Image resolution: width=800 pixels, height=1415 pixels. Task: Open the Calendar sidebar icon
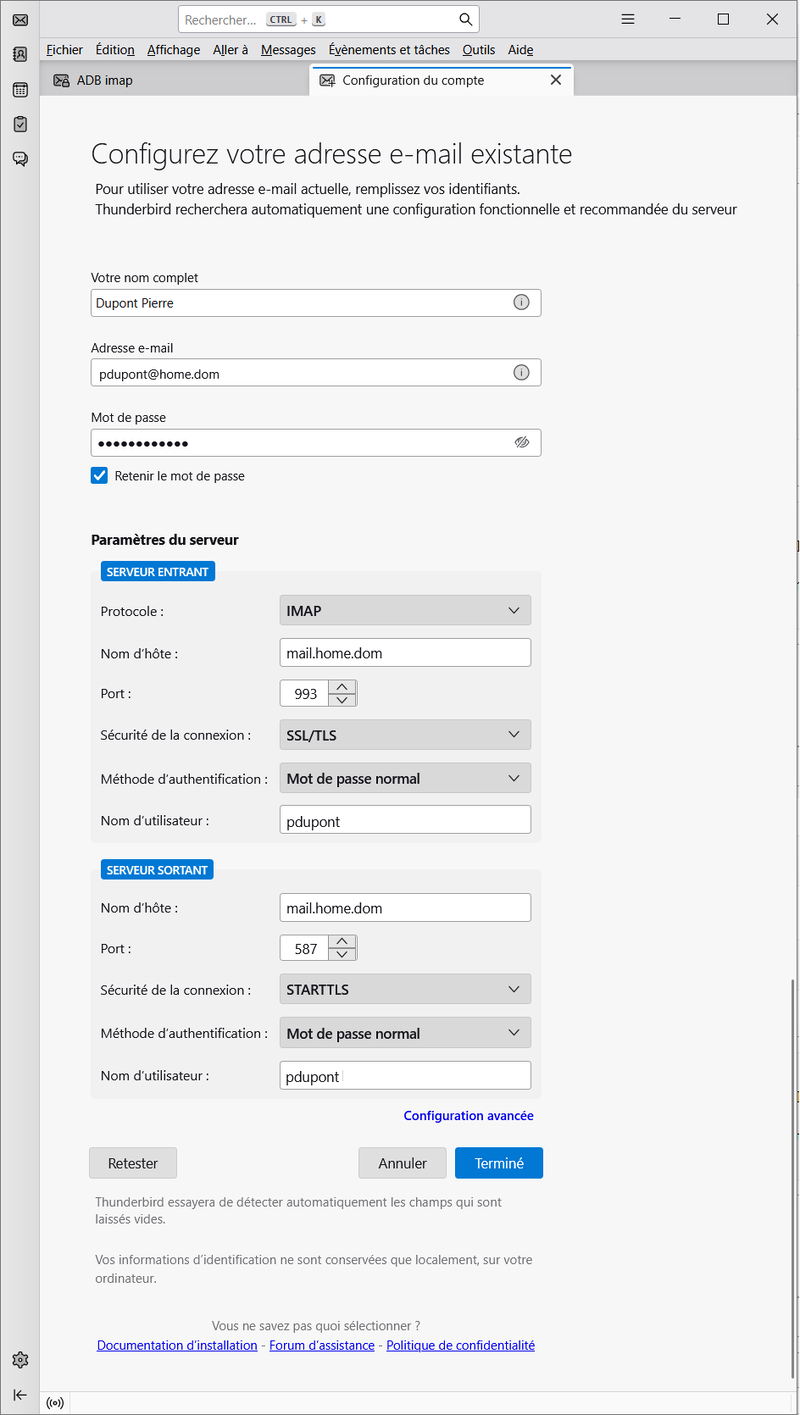[20, 89]
